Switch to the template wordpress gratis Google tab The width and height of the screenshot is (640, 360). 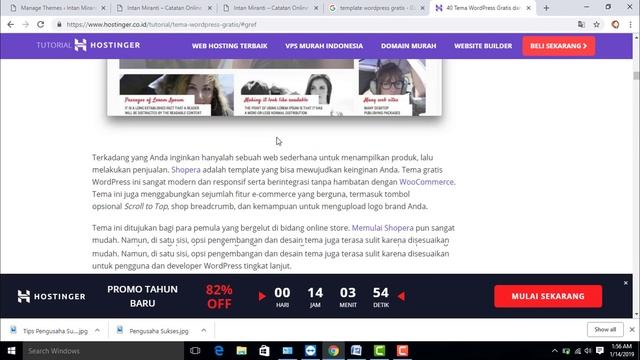376,8
